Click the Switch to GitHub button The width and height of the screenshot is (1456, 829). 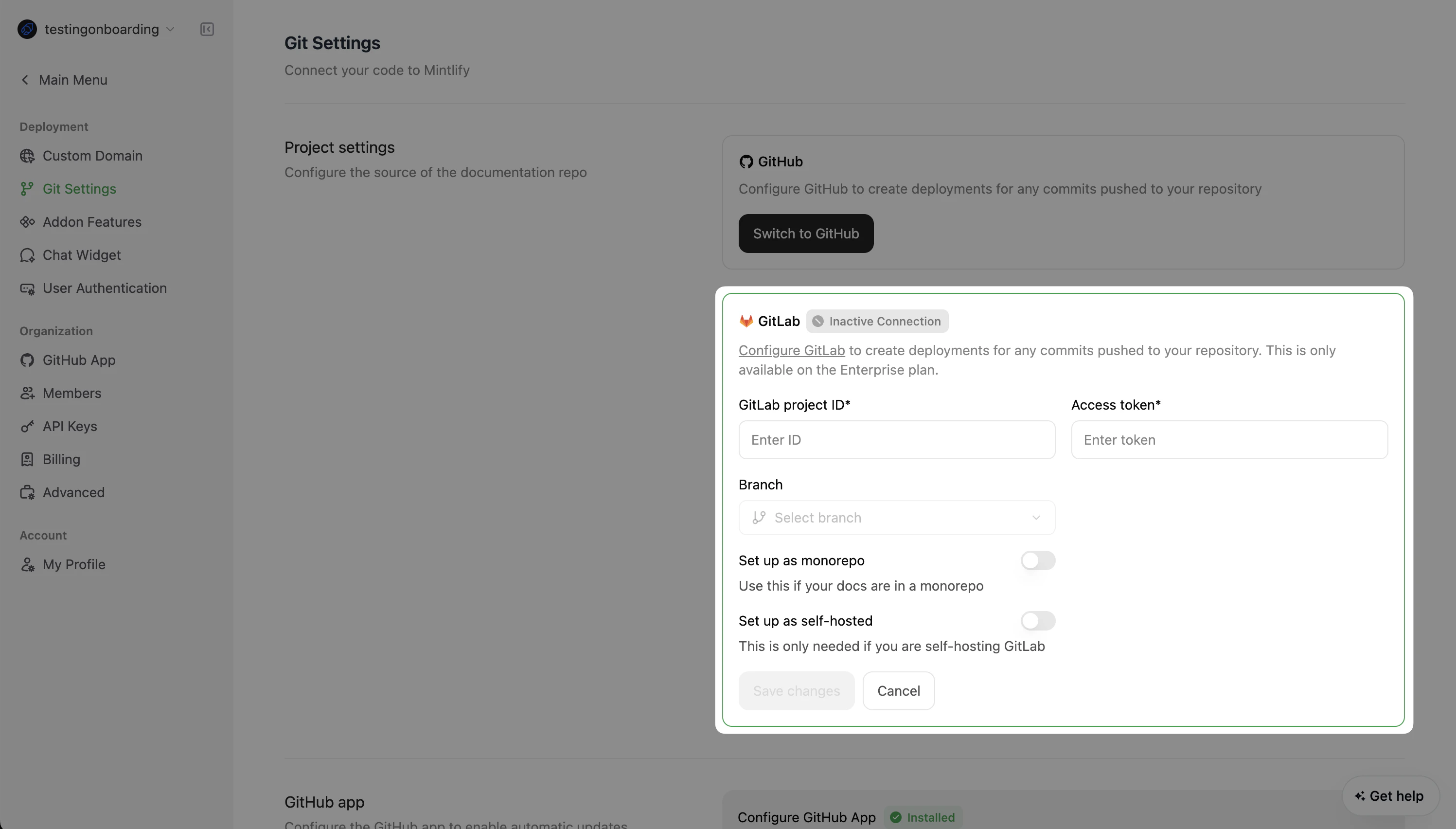(x=806, y=233)
